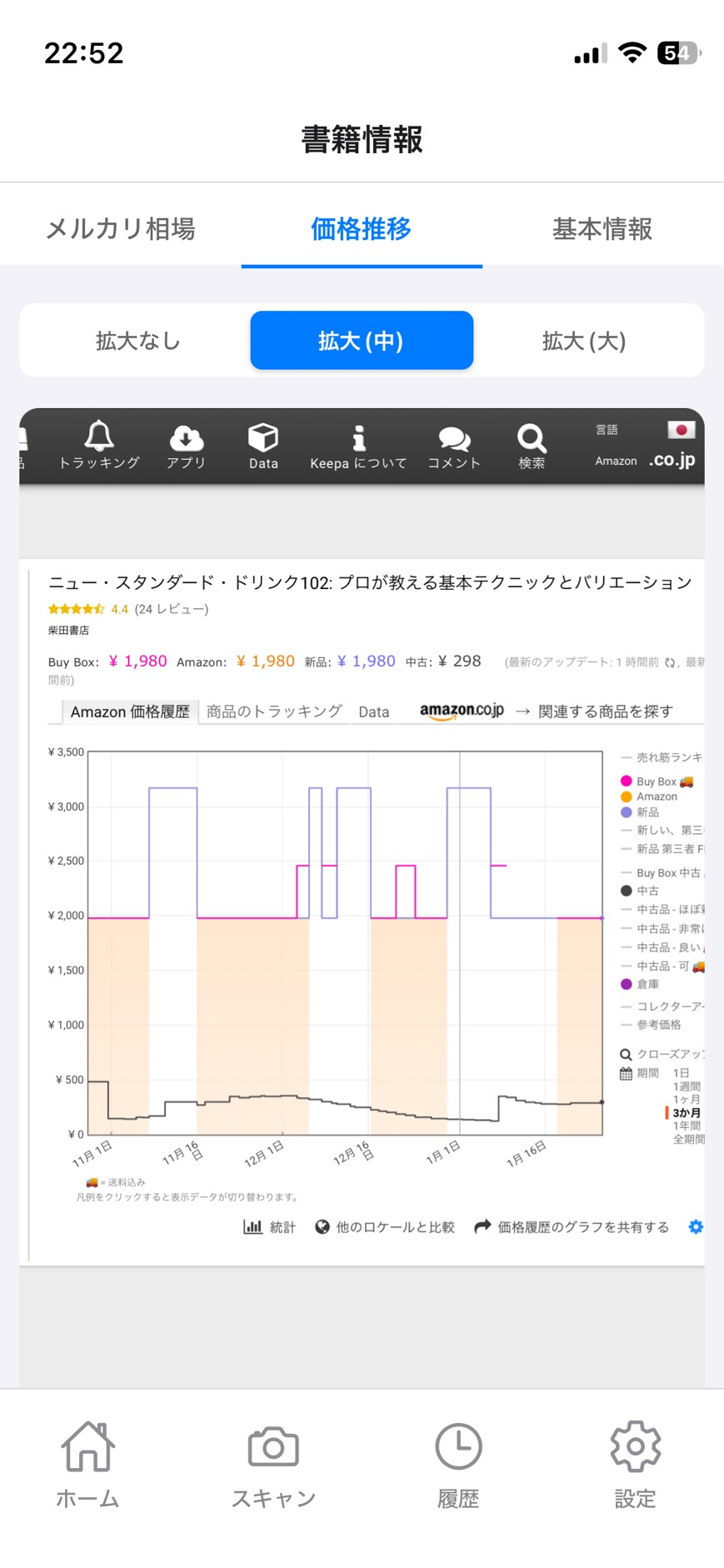Open blue gear graph settings
Viewport: 724px width, 1568px height.
(x=696, y=1226)
